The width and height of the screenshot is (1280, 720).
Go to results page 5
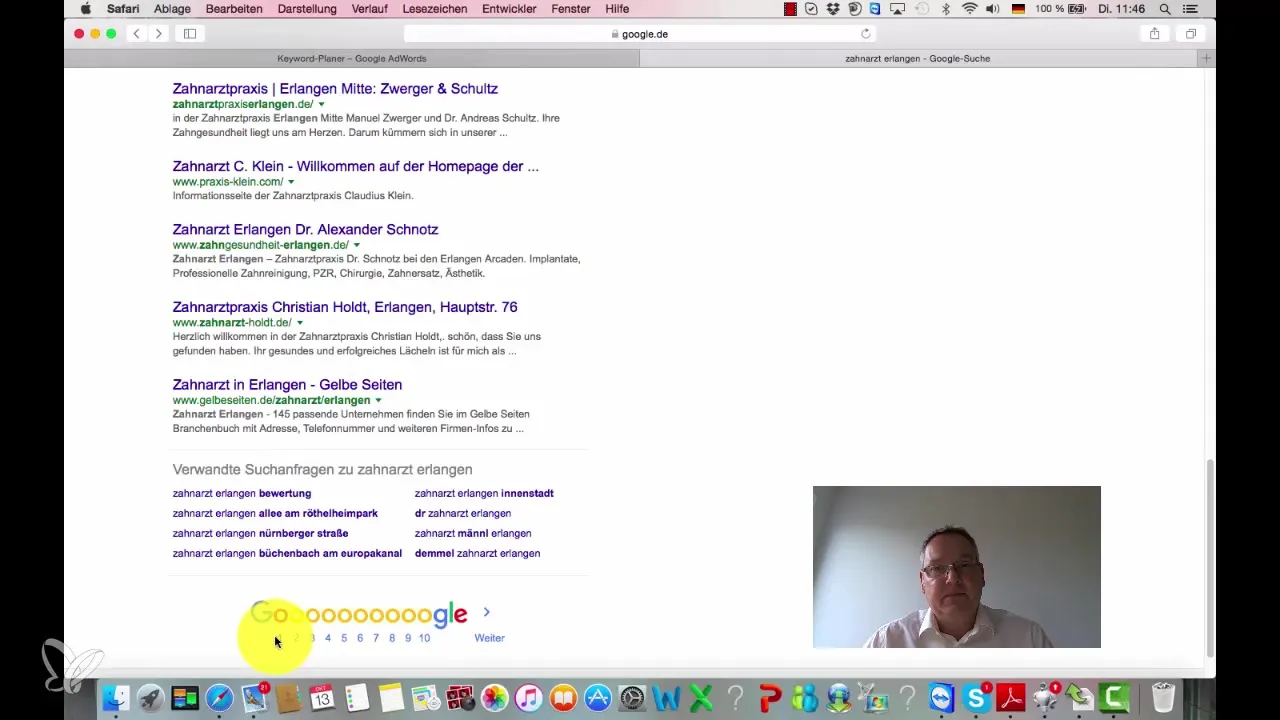[344, 638]
